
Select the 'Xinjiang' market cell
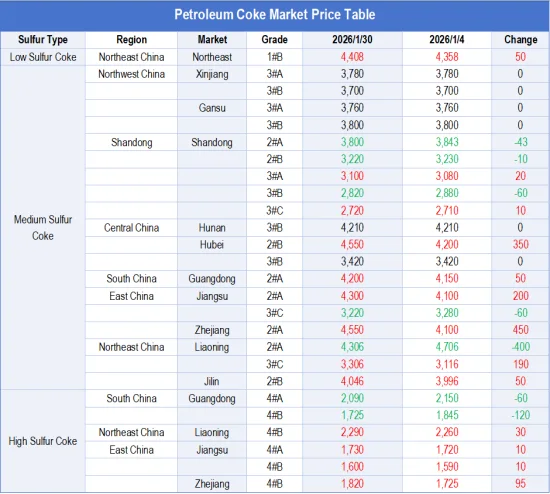coord(212,74)
